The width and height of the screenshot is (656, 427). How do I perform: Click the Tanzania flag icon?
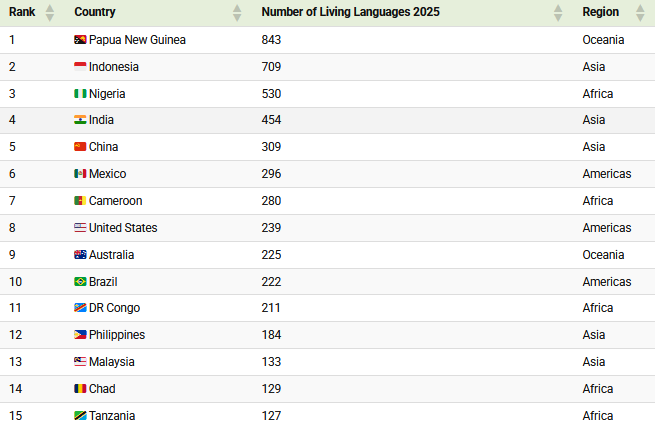(x=80, y=416)
